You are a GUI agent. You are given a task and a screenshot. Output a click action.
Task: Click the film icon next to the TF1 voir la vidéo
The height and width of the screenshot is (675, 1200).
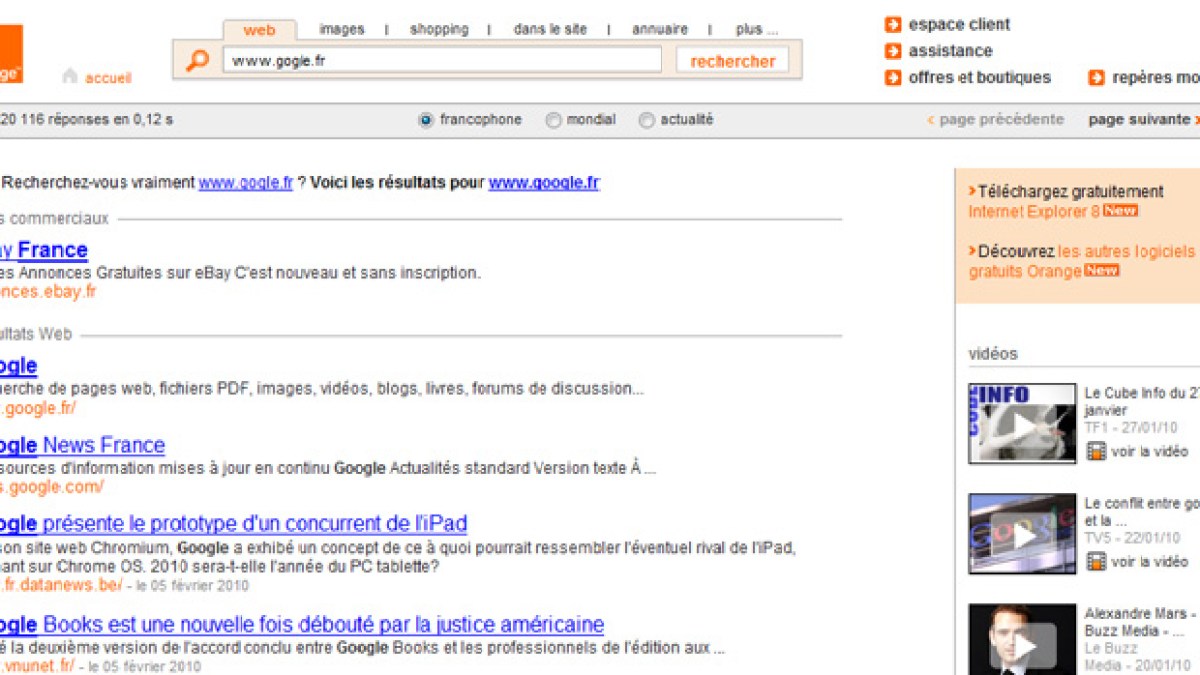pos(1096,452)
